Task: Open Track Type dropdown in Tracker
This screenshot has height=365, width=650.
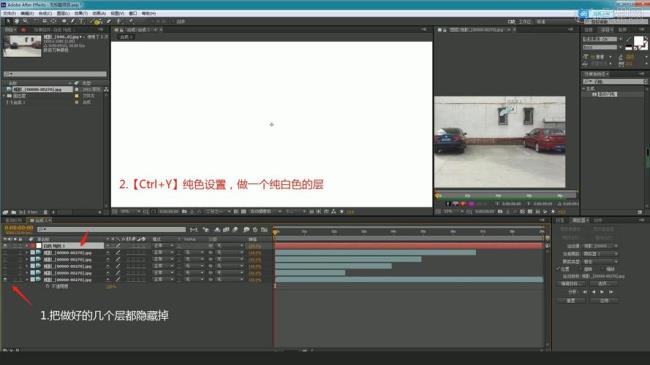Action: click(600, 261)
